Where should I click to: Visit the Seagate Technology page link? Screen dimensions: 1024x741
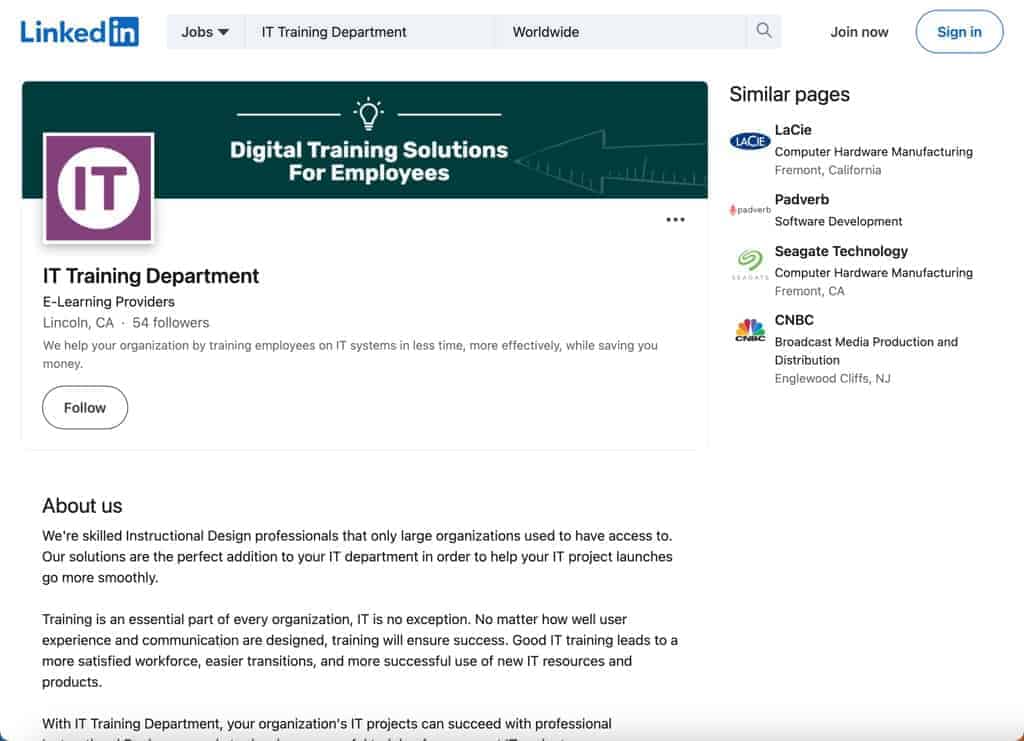tap(841, 251)
